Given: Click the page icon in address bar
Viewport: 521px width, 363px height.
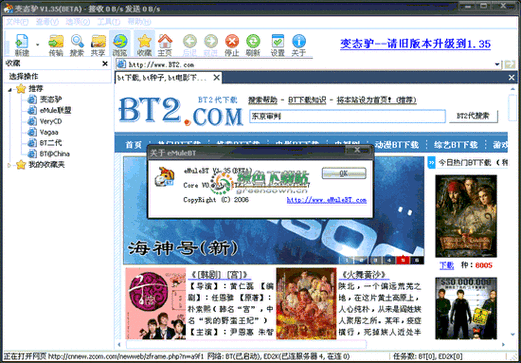Looking at the screenshot, I should (x=121, y=64).
